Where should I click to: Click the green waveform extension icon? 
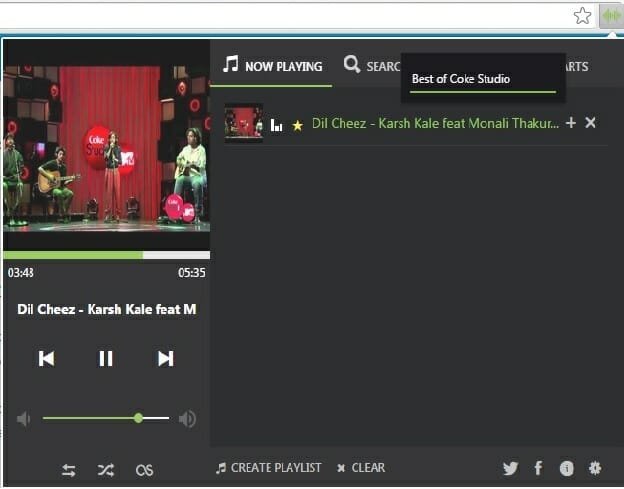coord(612,16)
